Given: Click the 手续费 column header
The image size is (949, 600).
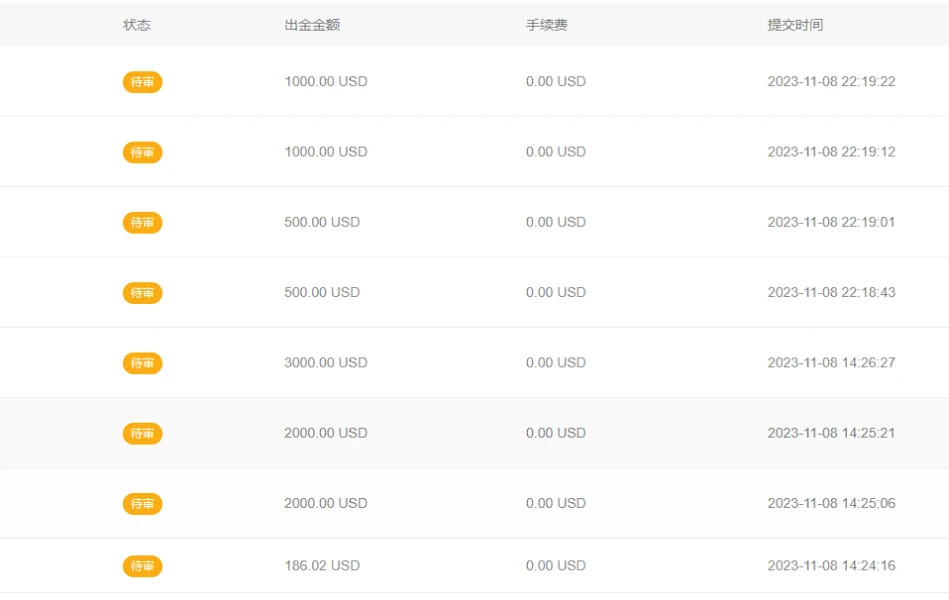Looking at the screenshot, I should [x=547, y=25].
